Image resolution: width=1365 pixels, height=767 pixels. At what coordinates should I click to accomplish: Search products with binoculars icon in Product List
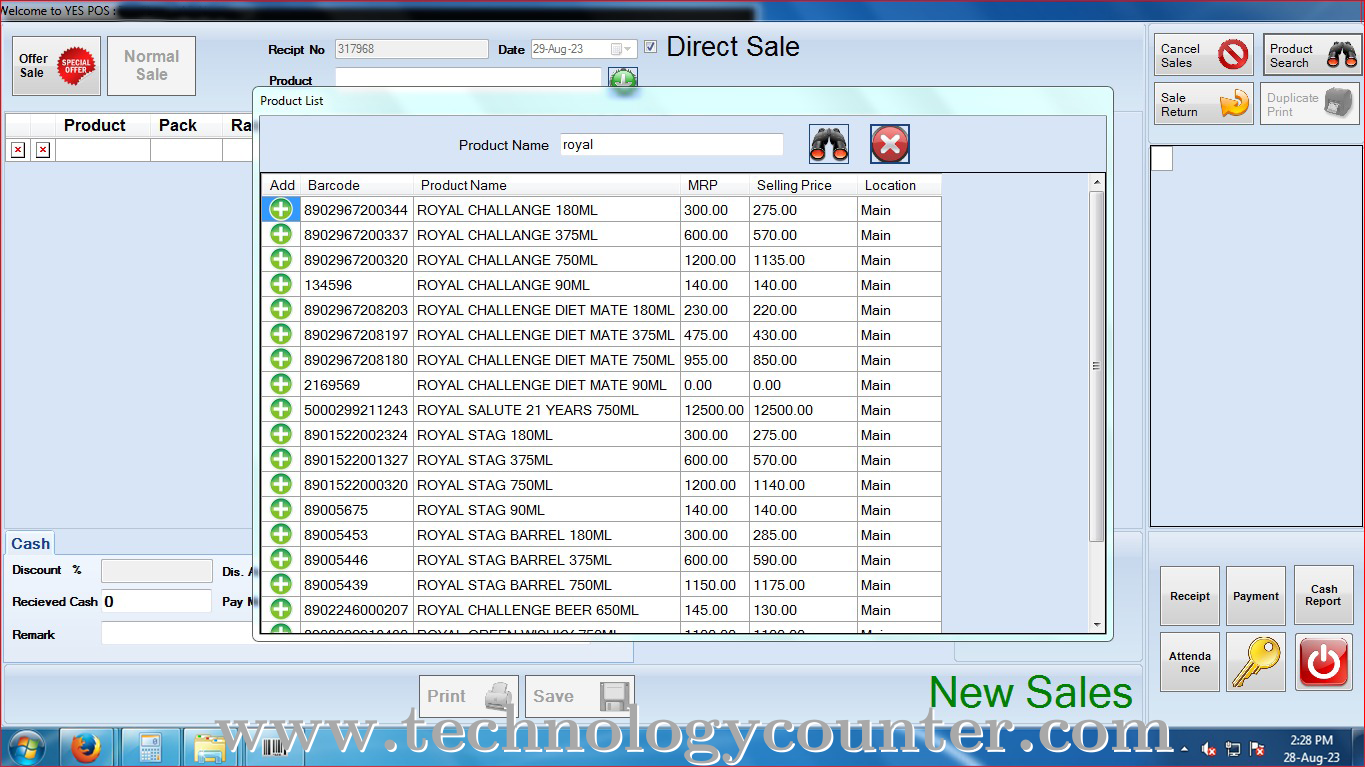pyautogui.click(x=829, y=145)
